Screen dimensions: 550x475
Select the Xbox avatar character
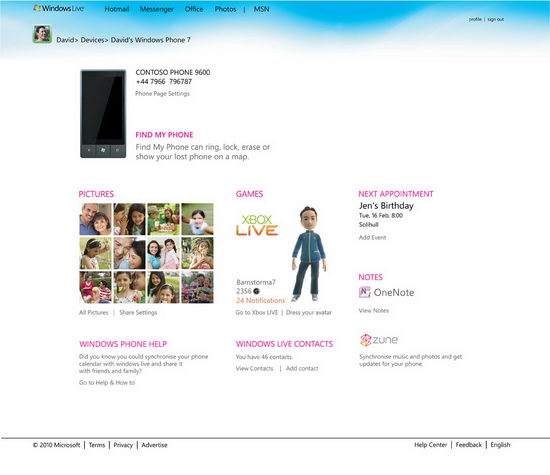pyautogui.click(x=309, y=254)
